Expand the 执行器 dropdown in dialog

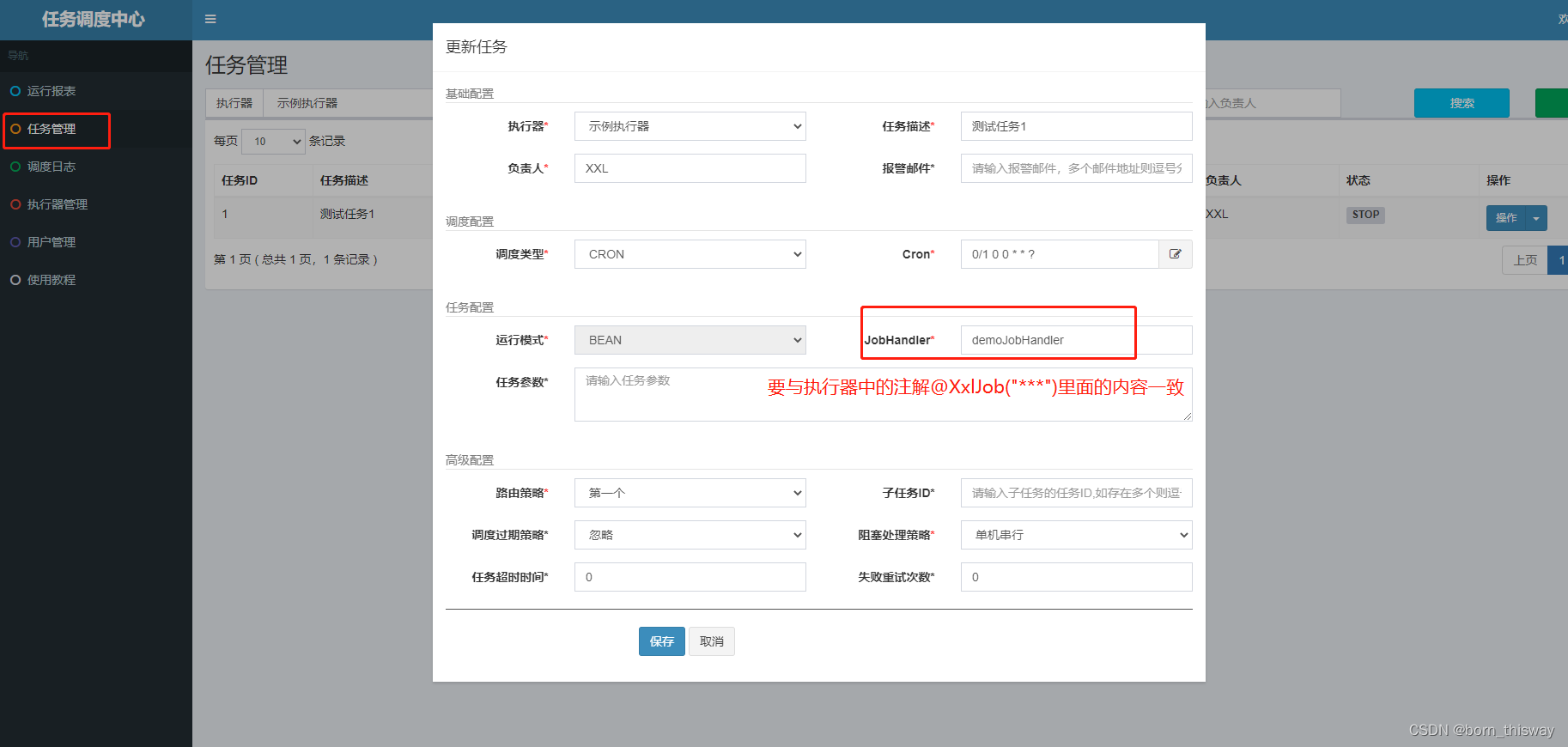pos(690,126)
